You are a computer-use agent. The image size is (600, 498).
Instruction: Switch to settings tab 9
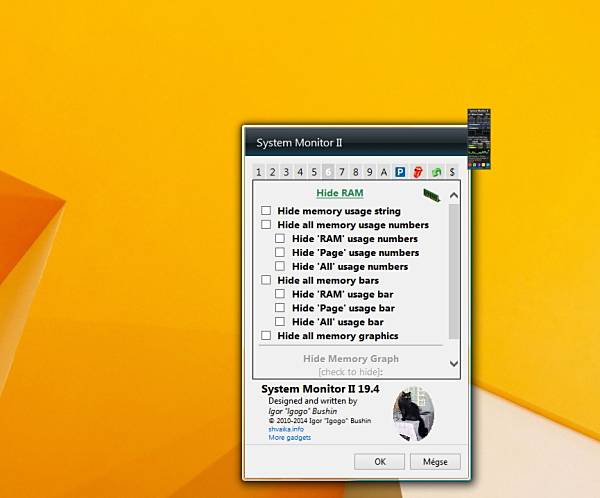tap(370, 172)
